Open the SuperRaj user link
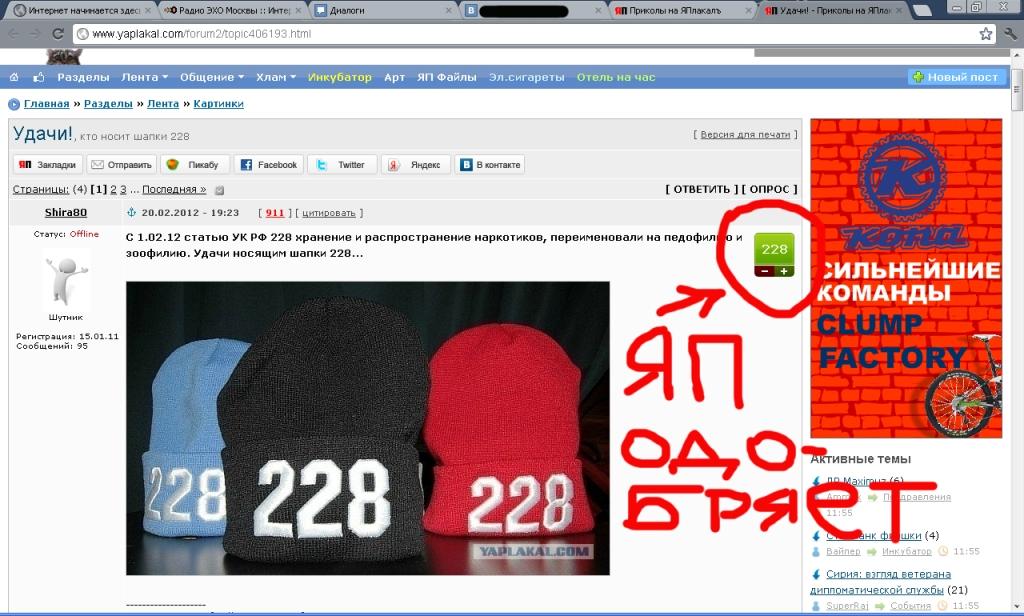 [x=847, y=606]
